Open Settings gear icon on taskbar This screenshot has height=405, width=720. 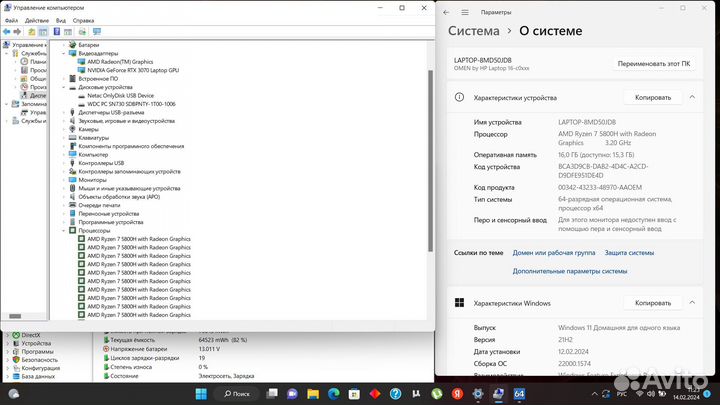coord(478,394)
